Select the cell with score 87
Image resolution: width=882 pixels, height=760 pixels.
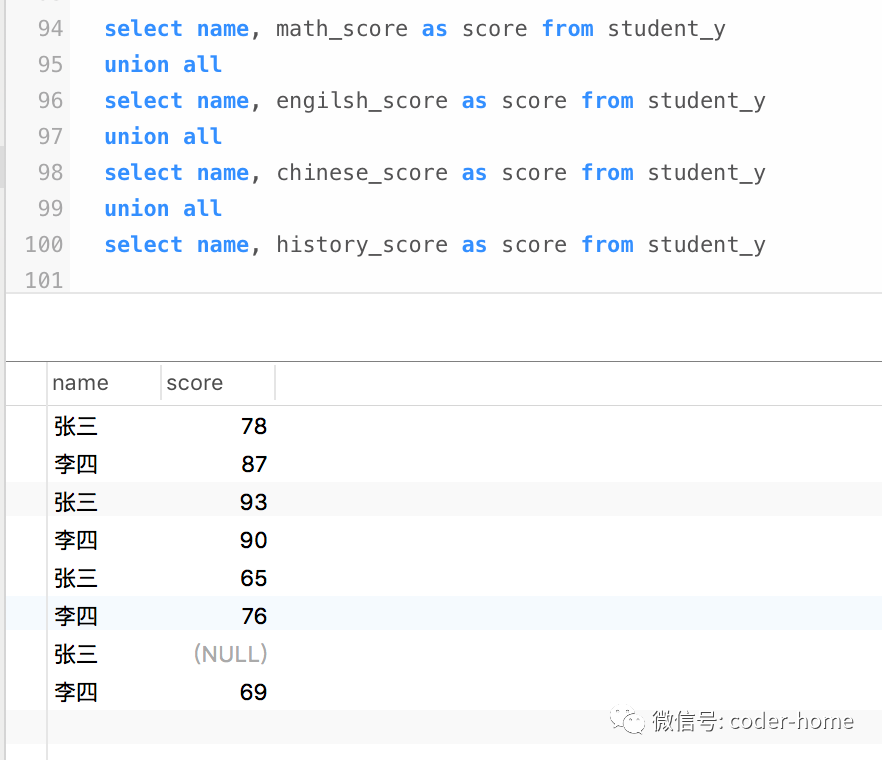point(253,464)
